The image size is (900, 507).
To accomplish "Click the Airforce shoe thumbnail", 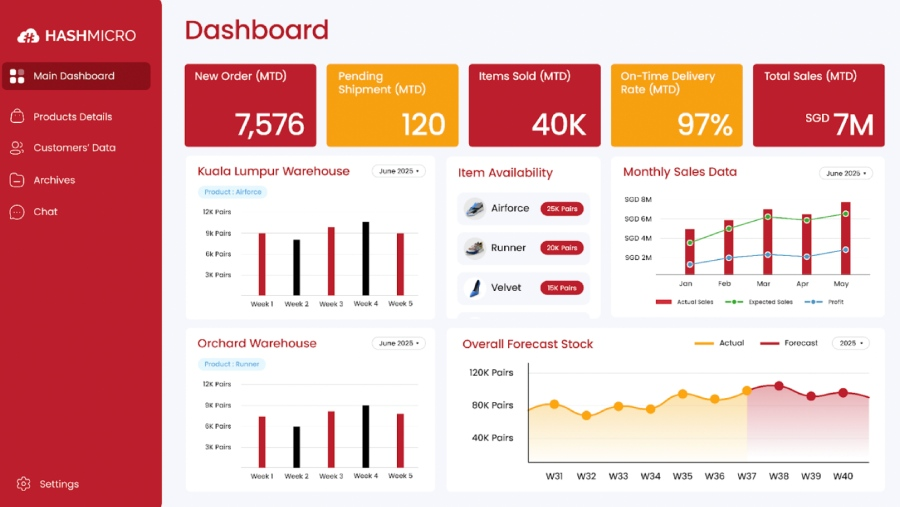I will click(x=475, y=209).
